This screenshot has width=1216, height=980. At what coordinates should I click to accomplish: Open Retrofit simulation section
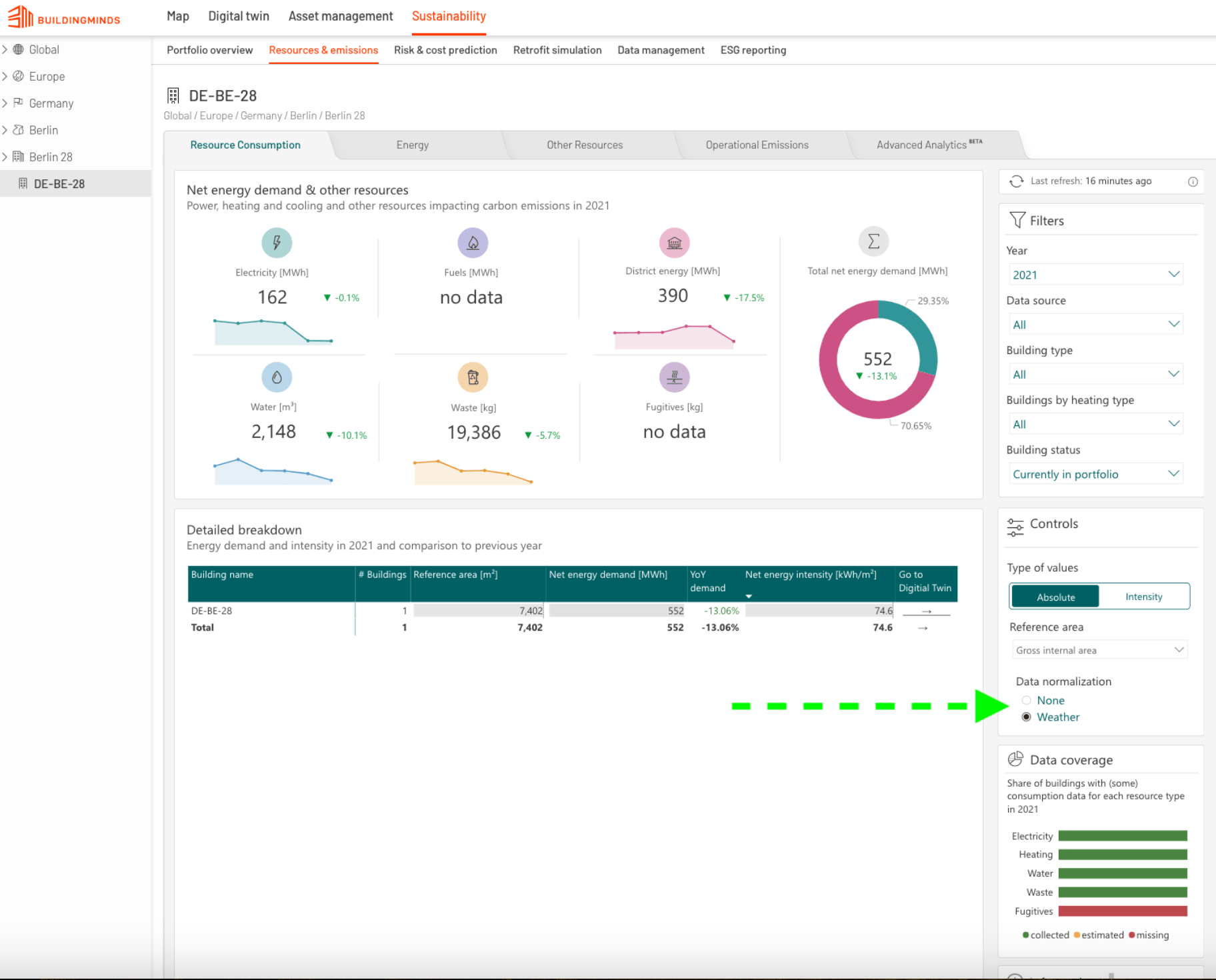(557, 50)
